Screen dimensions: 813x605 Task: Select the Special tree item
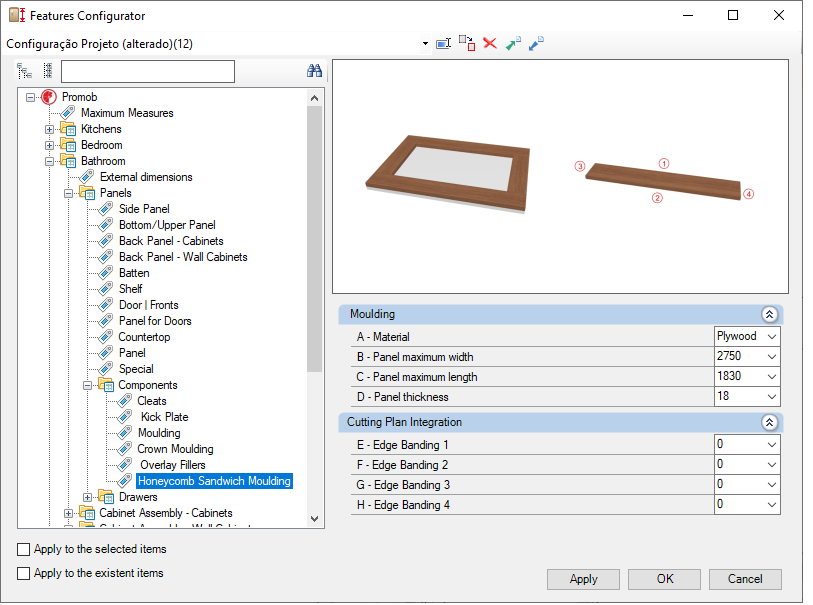[136, 369]
